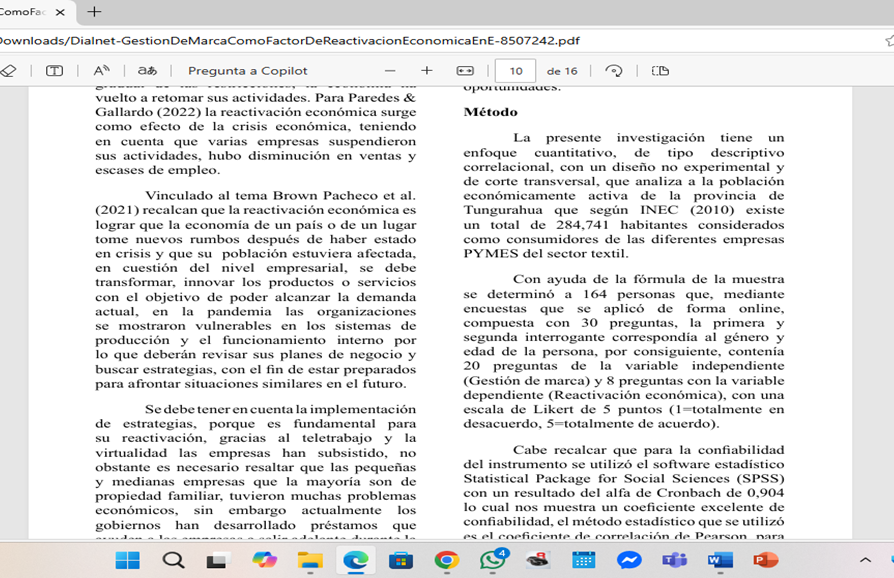Open WhatsApp from taskbar
The image size is (894, 578).
(x=492, y=560)
